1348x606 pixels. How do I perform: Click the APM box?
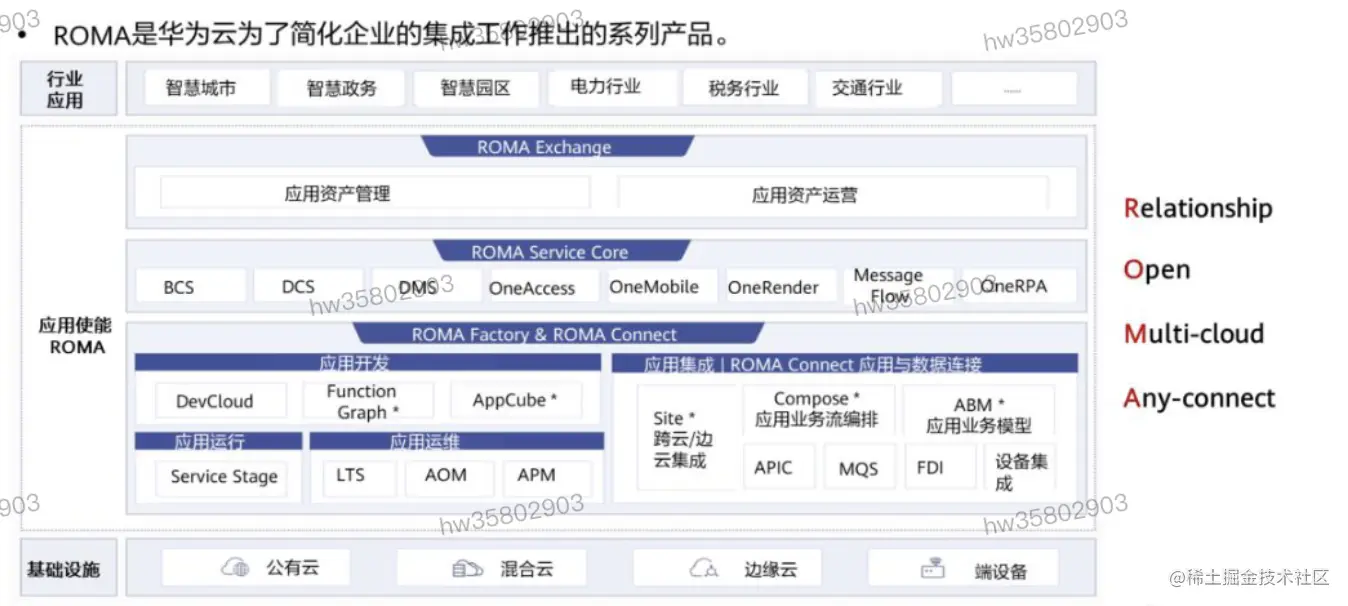tap(546, 478)
